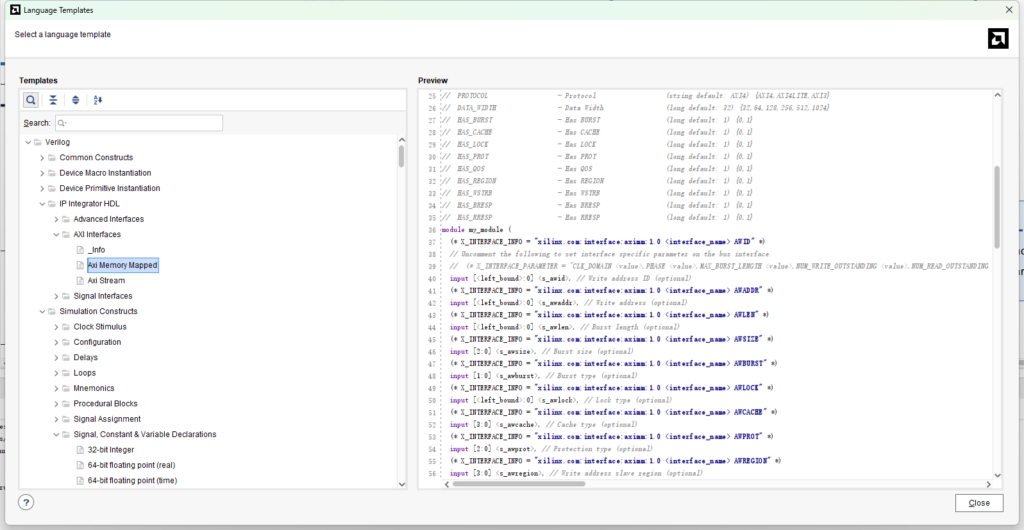The height and width of the screenshot is (530, 1024).
Task: Select 64-bit floating point (real) template
Action: 131,465
